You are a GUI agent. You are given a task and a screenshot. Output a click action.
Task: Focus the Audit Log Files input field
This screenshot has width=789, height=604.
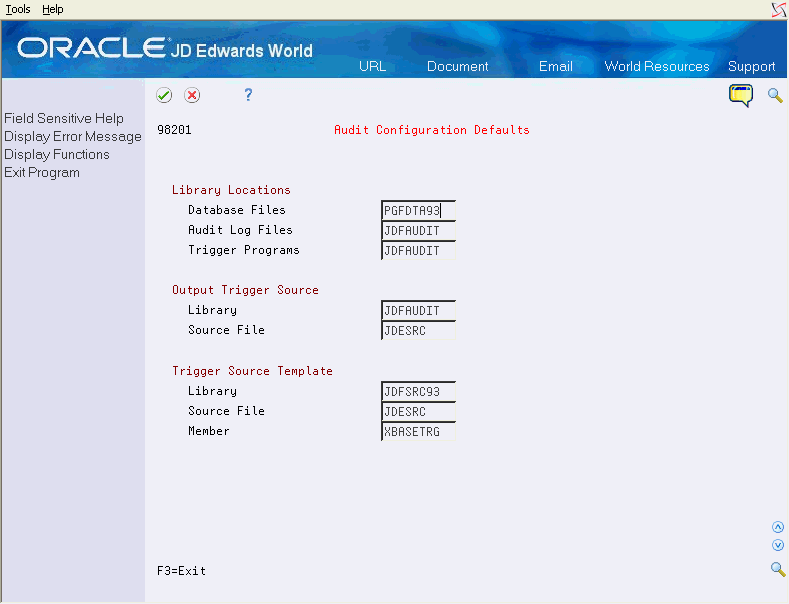click(419, 231)
